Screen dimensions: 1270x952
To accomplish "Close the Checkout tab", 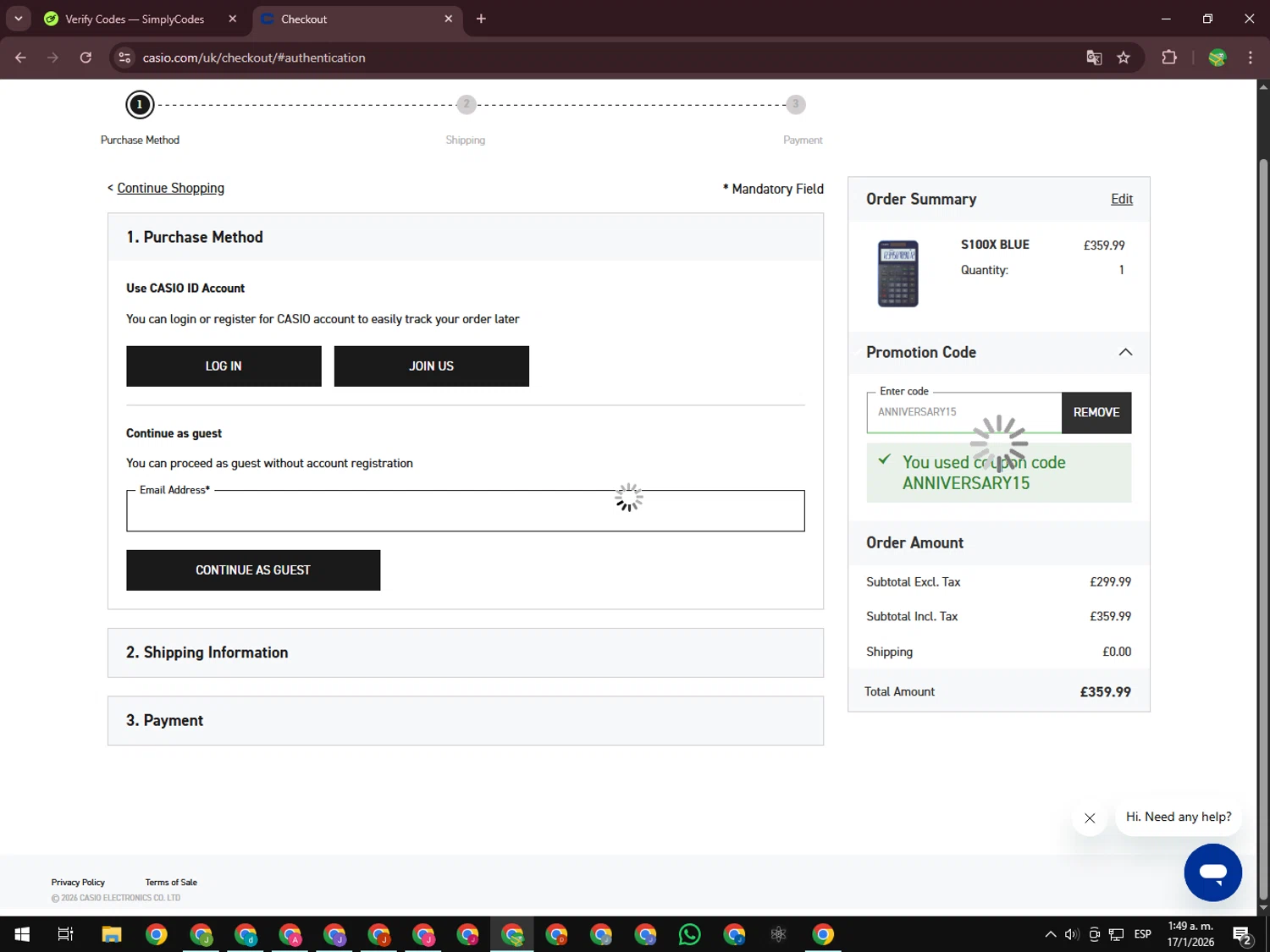I will click(x=449, y=19).
